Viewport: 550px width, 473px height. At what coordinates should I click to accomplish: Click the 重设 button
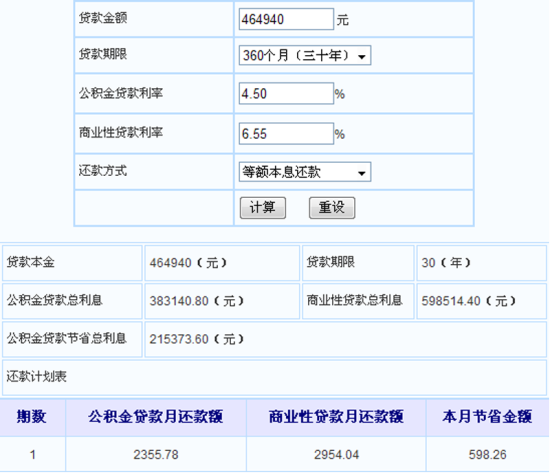coord(332,208)
